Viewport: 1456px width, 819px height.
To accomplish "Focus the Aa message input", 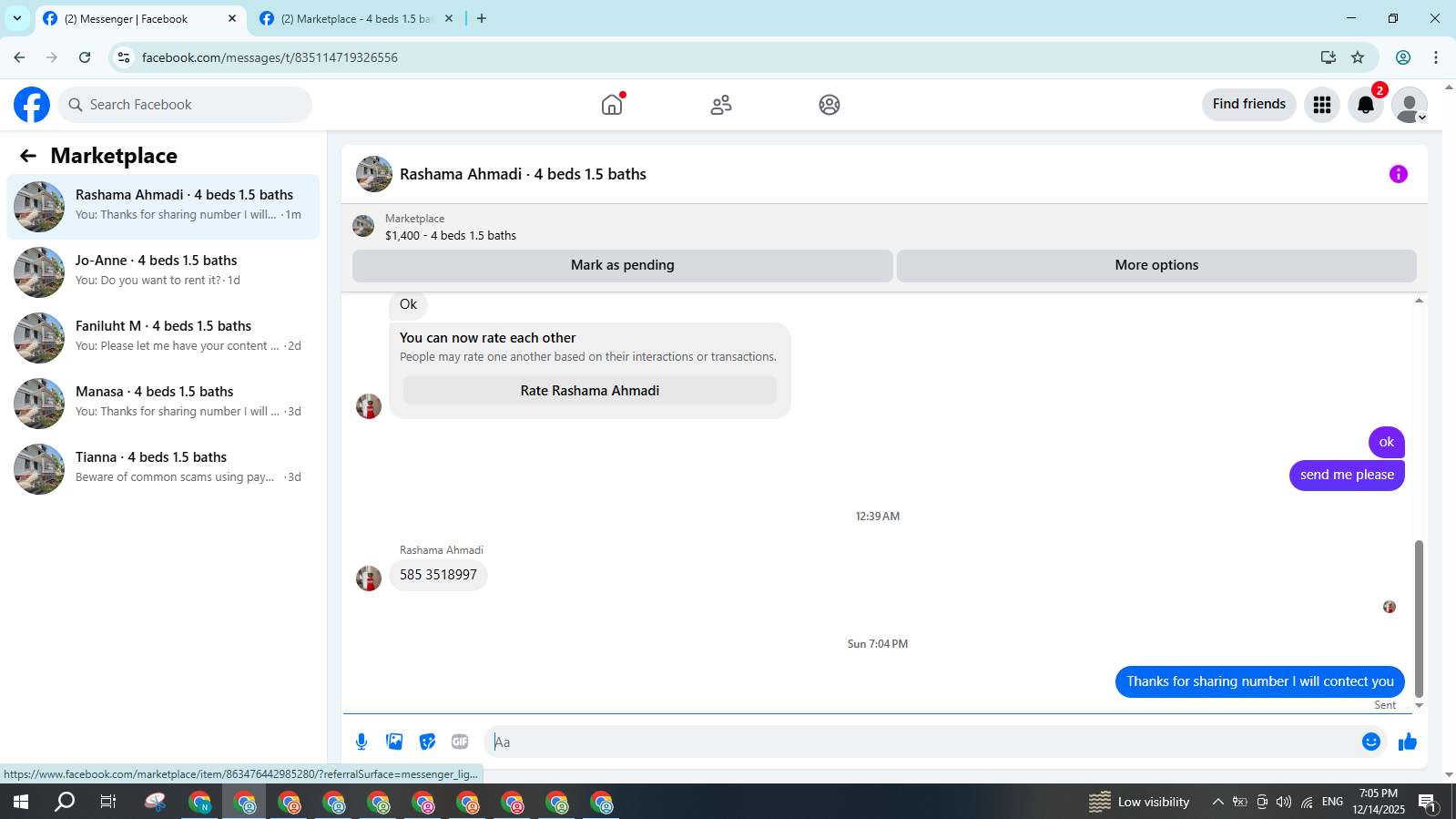I will tap(920, 742).
